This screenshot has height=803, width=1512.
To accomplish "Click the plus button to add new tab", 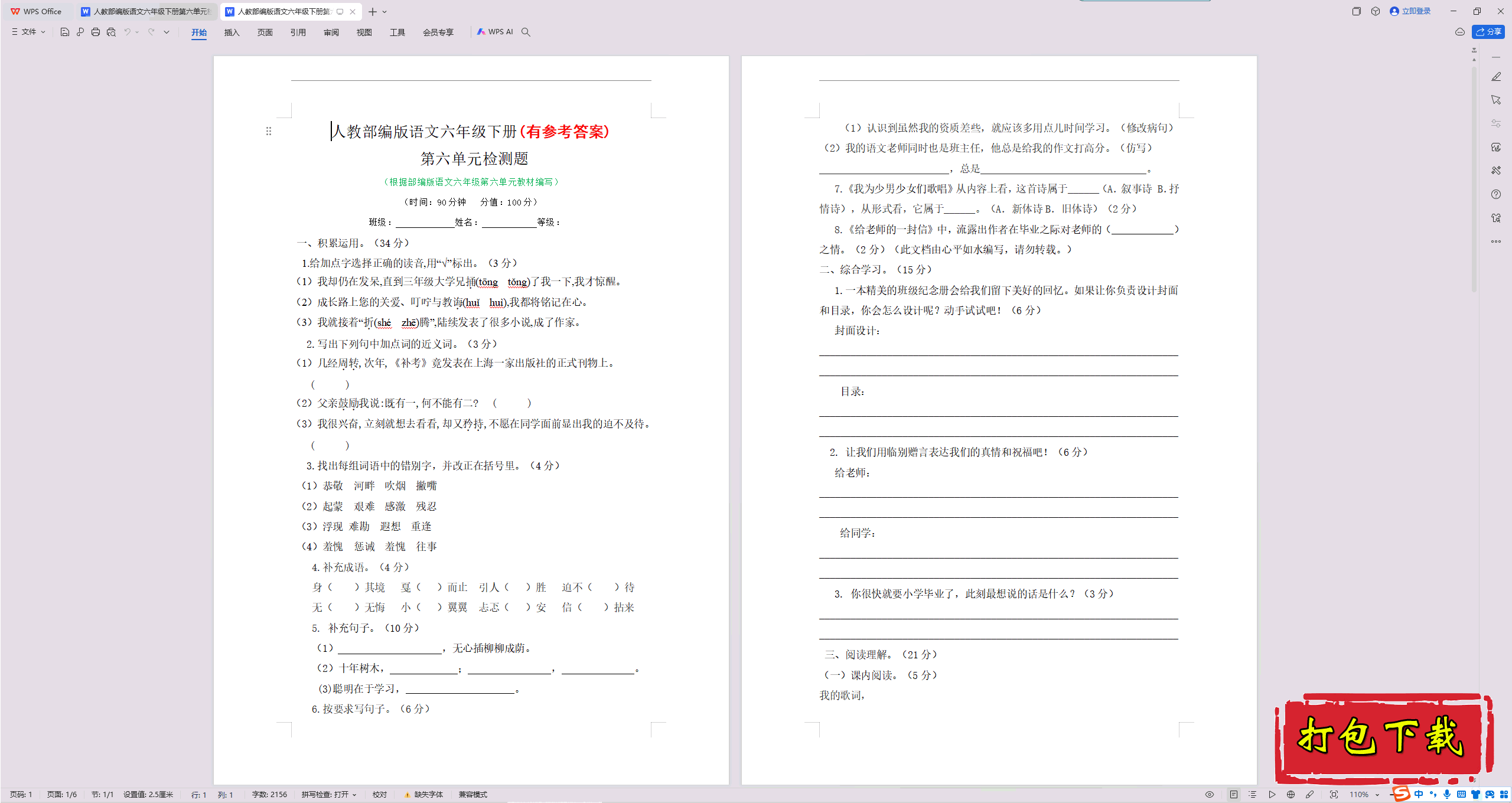I will click(x=373, y=12).
